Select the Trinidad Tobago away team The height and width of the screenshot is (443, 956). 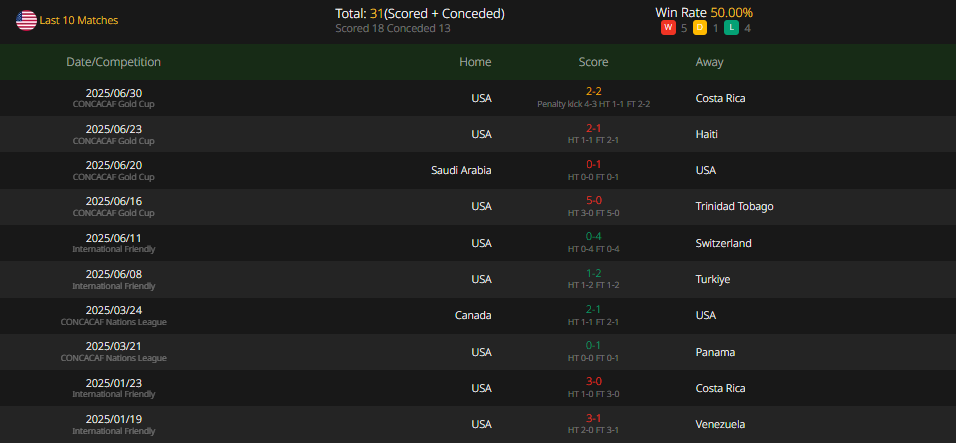point(735,206)
